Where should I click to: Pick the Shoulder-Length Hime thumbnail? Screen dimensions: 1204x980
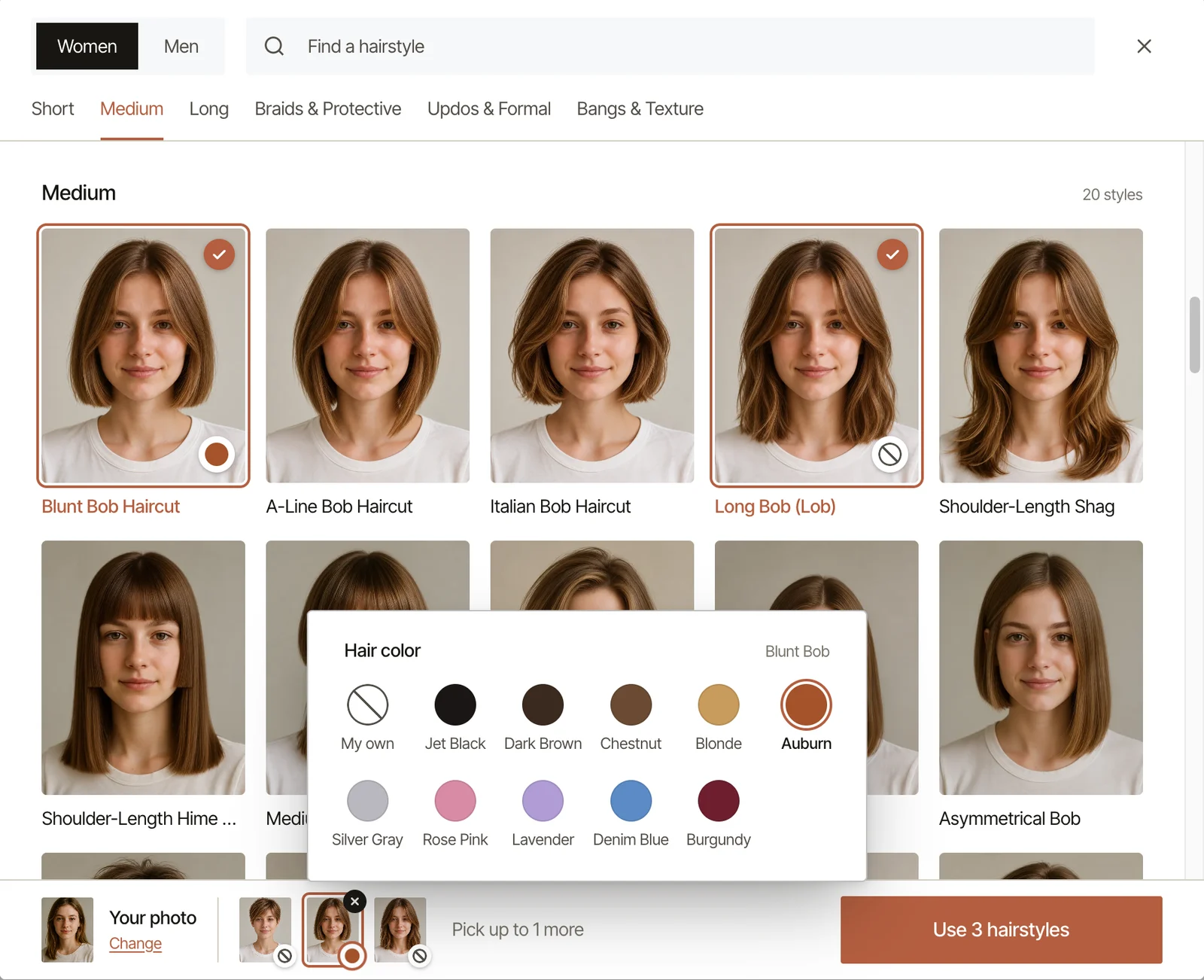click(x=143, y=667)
